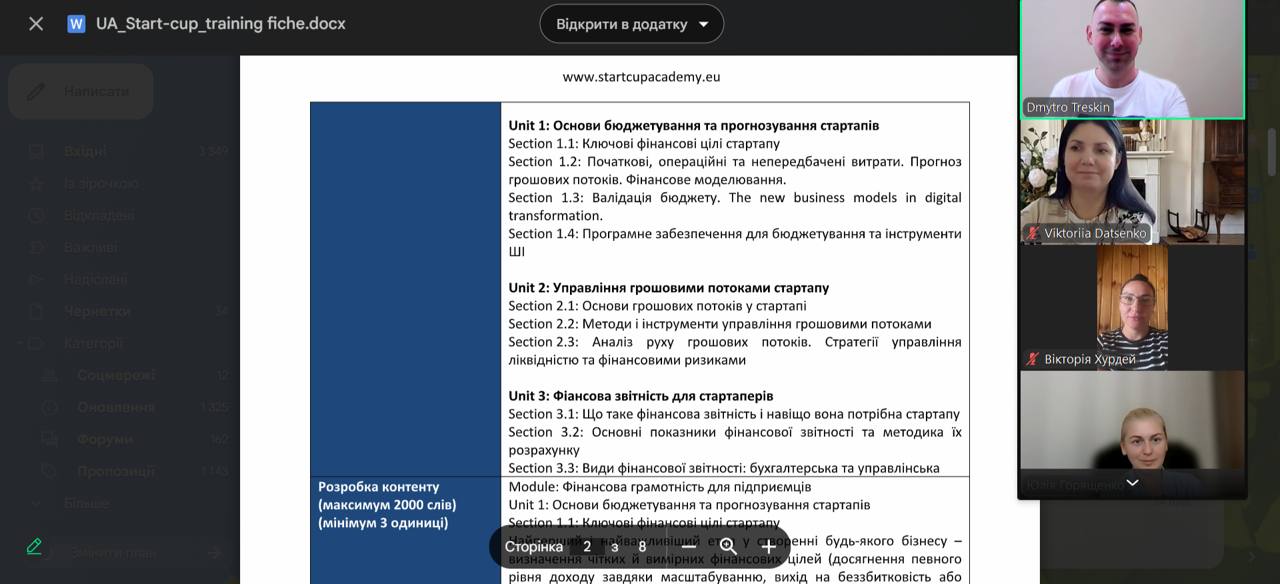Click the "Сторінка" page label in the toolbar
This screenshot has width=1280, height=584.
[x=533, y=546]
